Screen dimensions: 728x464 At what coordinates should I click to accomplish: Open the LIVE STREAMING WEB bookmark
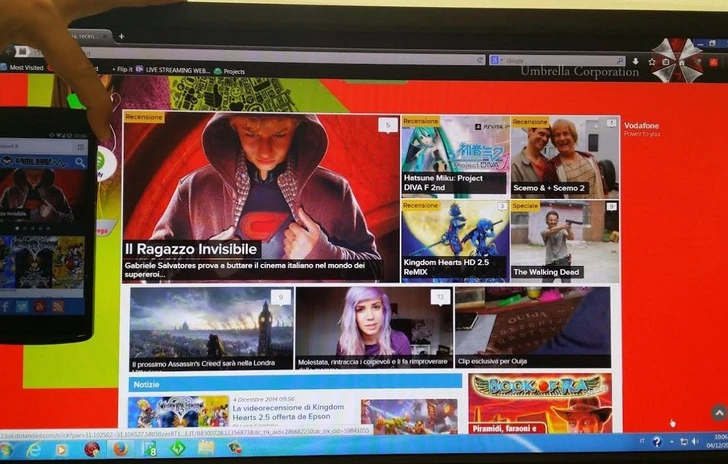pyautogui.click(x=177, y=71)
